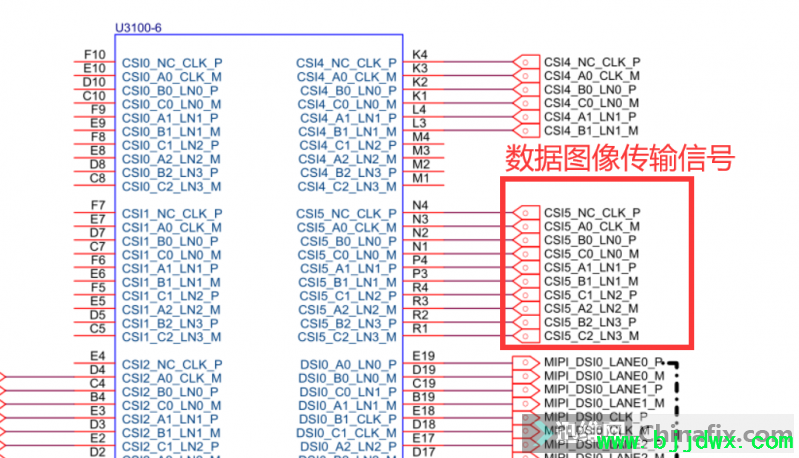Click the port connector for net CSI5_C0_LN0_M

coord(526,254)
